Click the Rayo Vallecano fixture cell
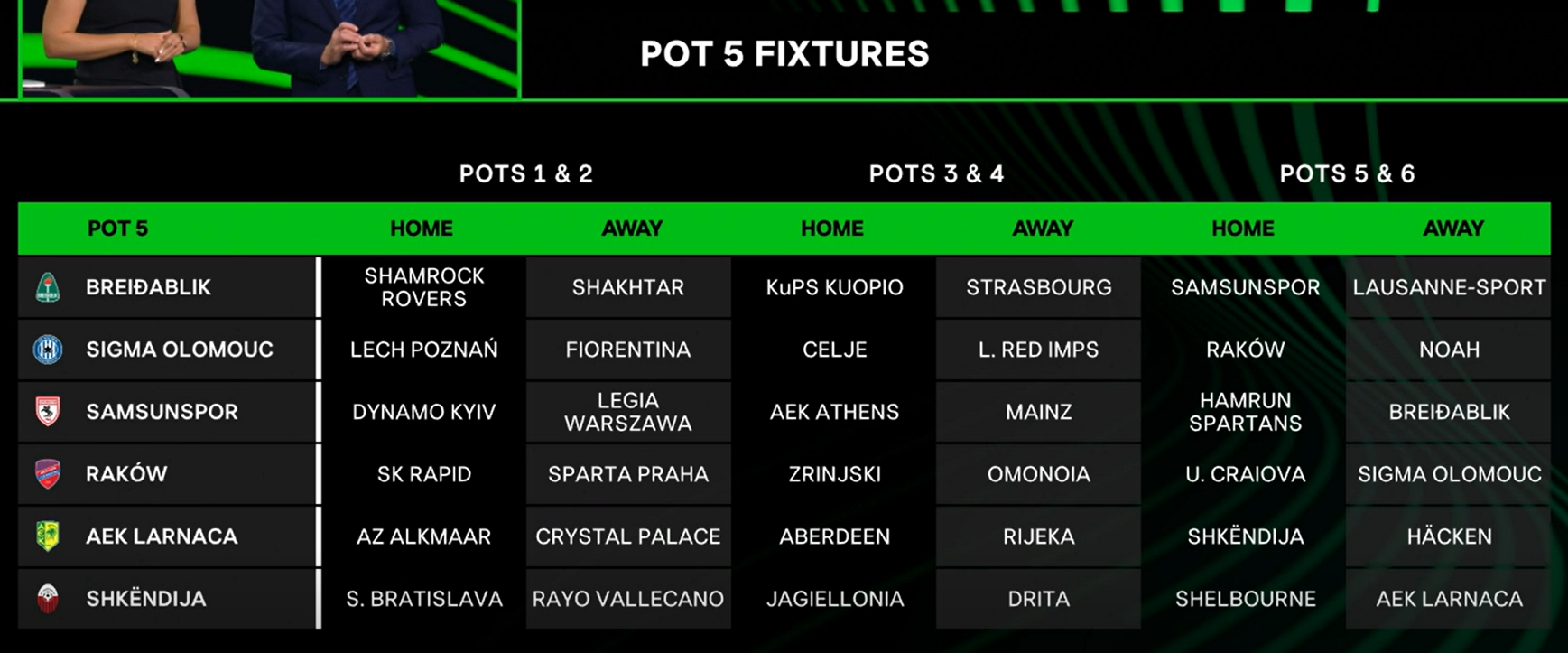Image resolution: width=1568 pixels, height=653 pixels. 628,599
